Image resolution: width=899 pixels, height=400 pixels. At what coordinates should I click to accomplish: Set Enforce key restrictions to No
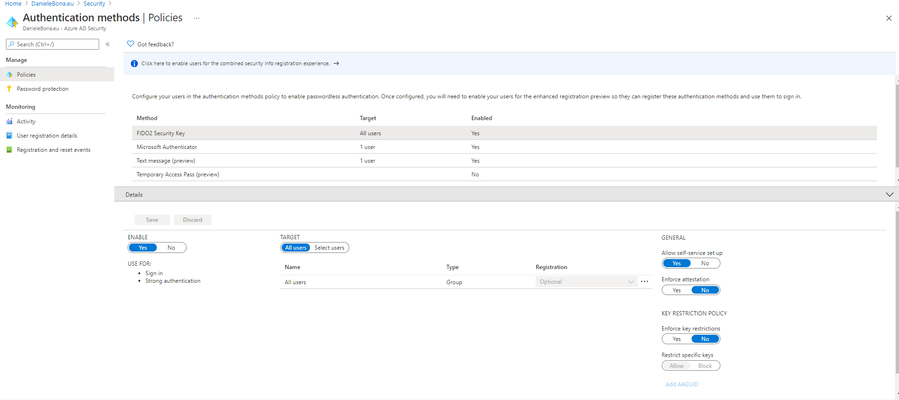coord(705,339)
